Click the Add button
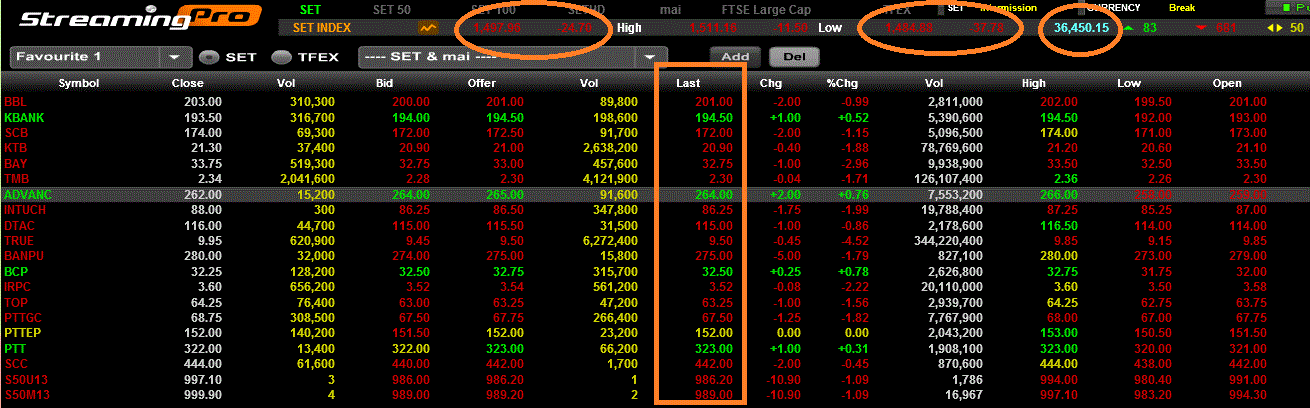 (x=735, y=56)
